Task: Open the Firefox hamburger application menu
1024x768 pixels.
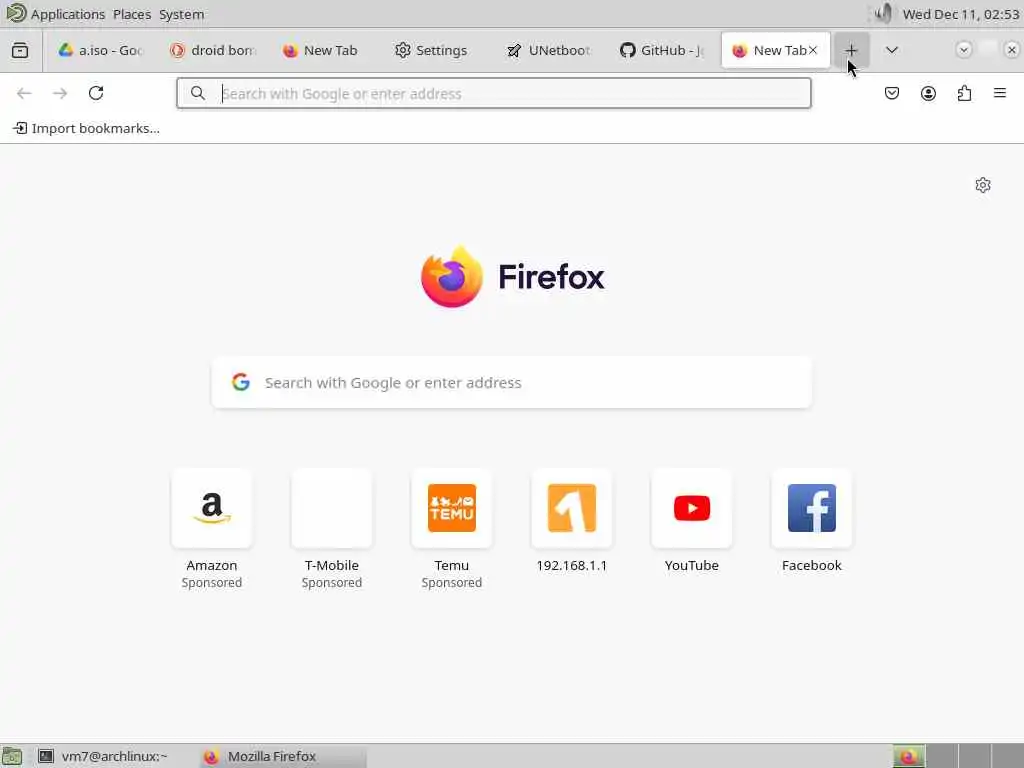Action: (1000, 93)
